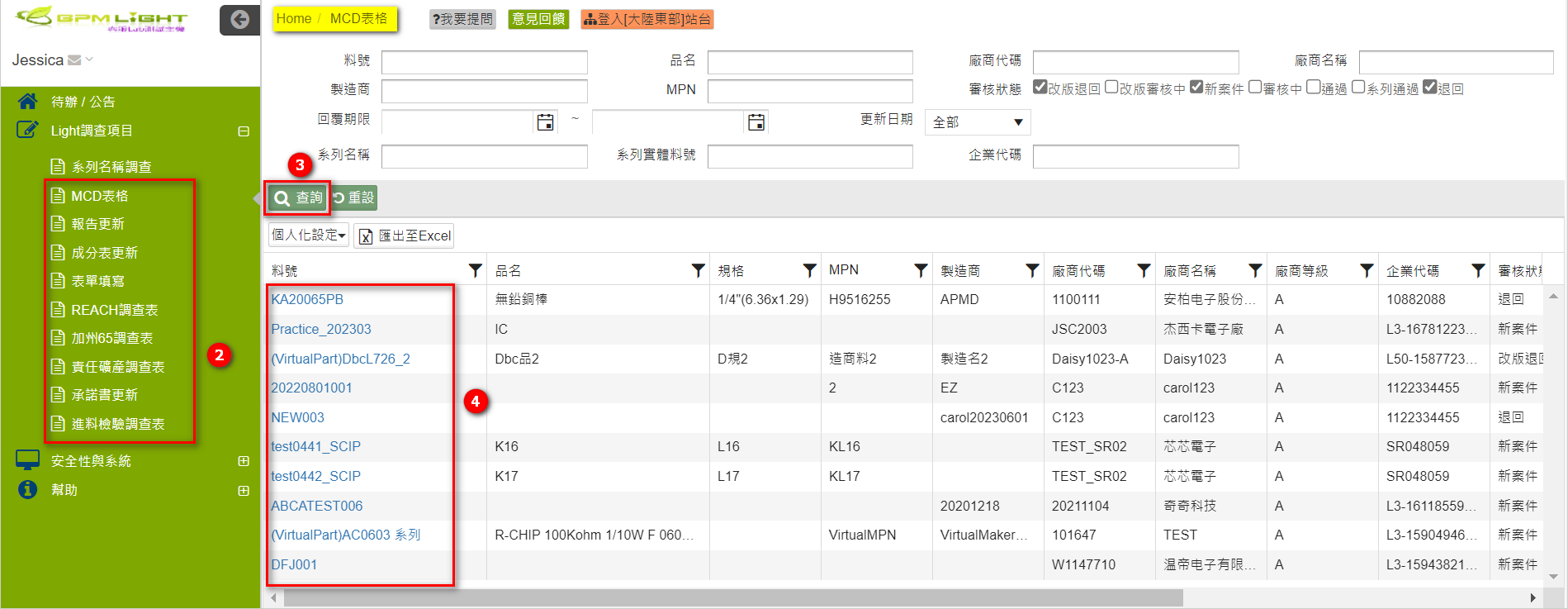1568x609 pixels.
Task: Toggle the 新案件 checkbox
Action: point(1196,87)
